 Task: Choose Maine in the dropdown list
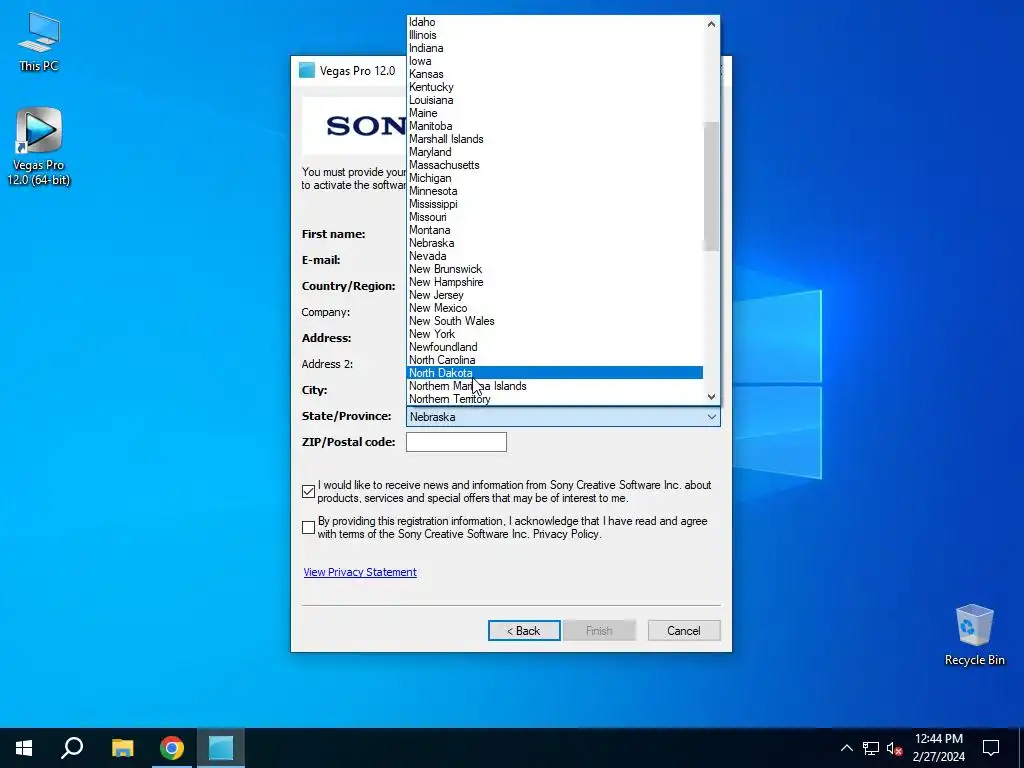point(554,113)
